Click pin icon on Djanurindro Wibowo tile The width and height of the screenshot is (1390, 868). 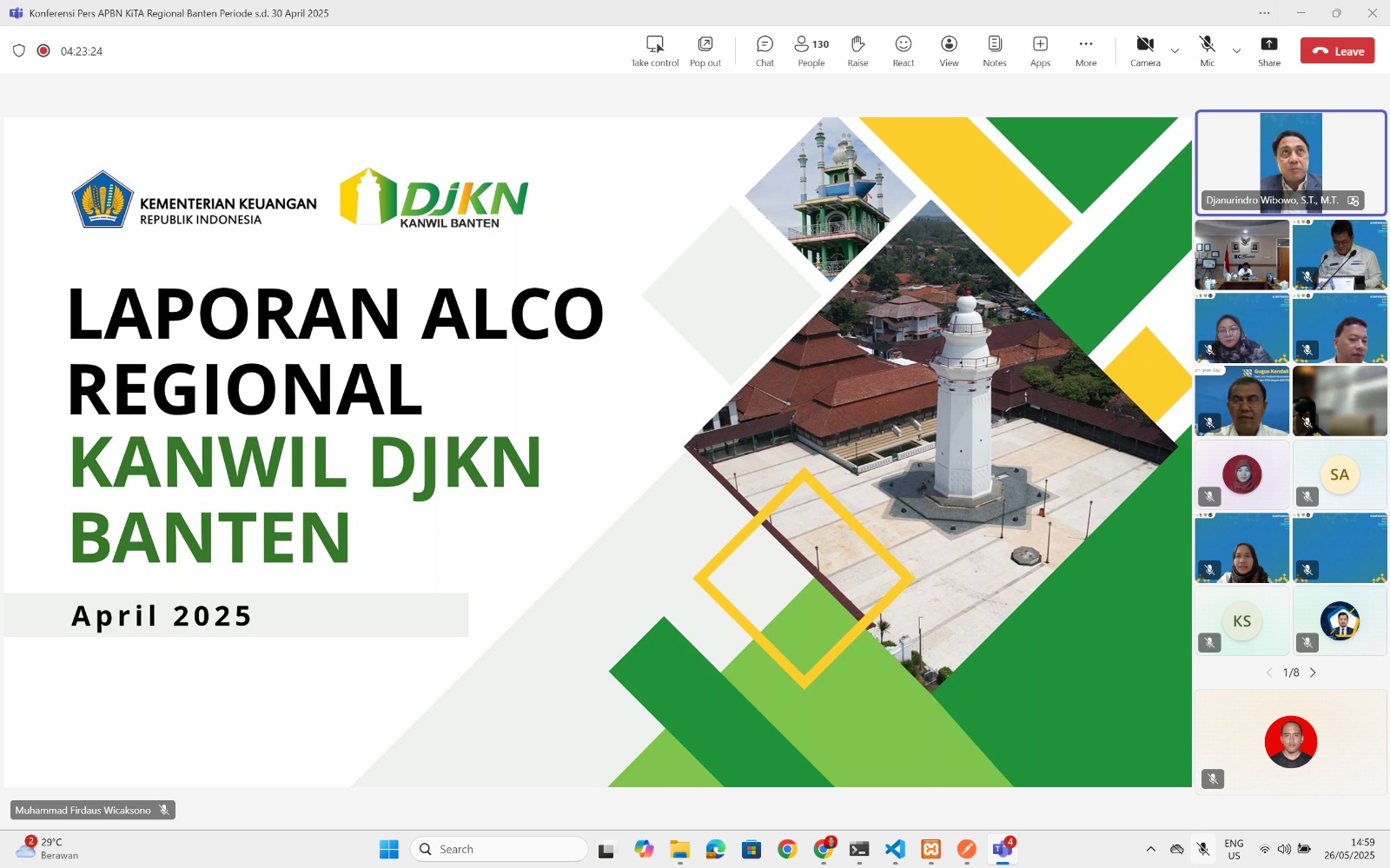pyautogui.click(x=1353, y=201)
